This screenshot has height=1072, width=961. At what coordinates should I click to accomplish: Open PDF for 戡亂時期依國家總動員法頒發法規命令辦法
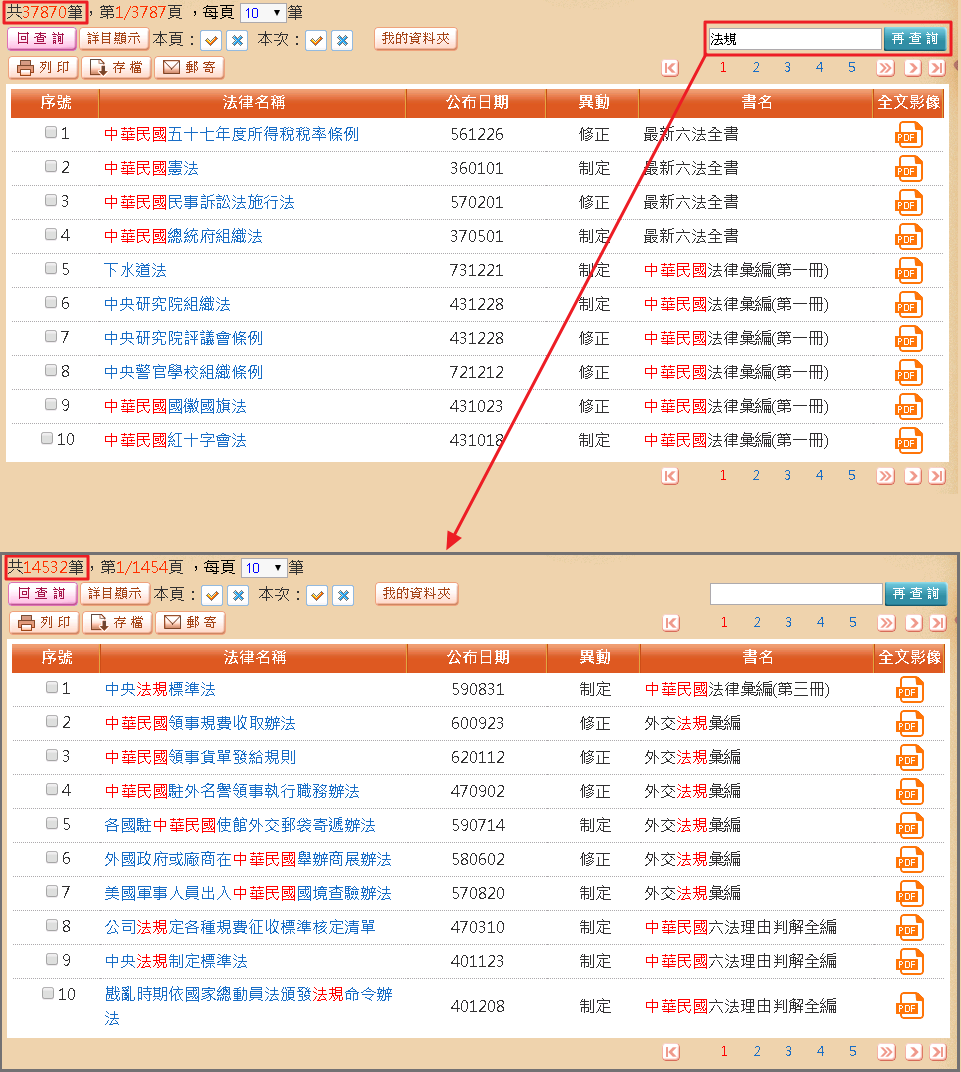point(909,1006)
